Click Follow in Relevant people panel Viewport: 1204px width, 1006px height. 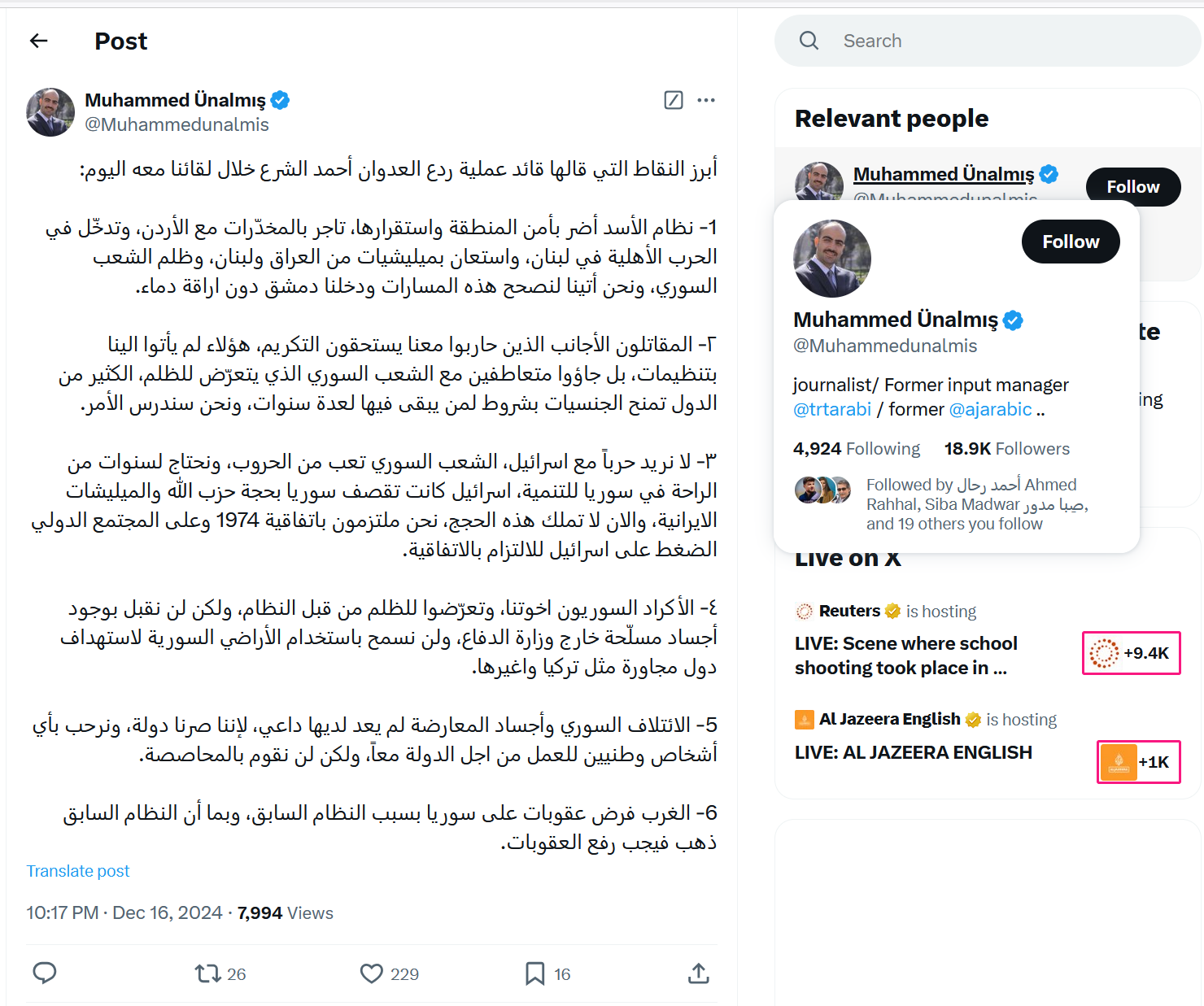[x=1132, y=187]
